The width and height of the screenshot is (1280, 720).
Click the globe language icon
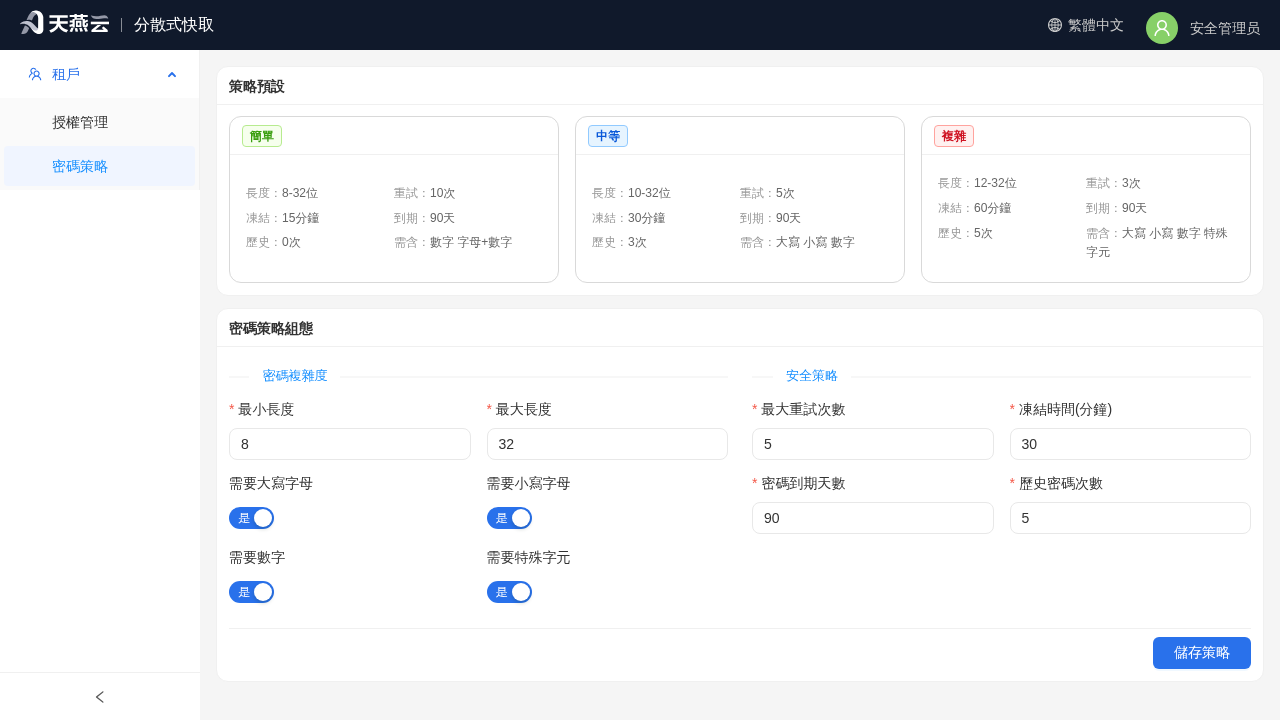(1055, 25)
